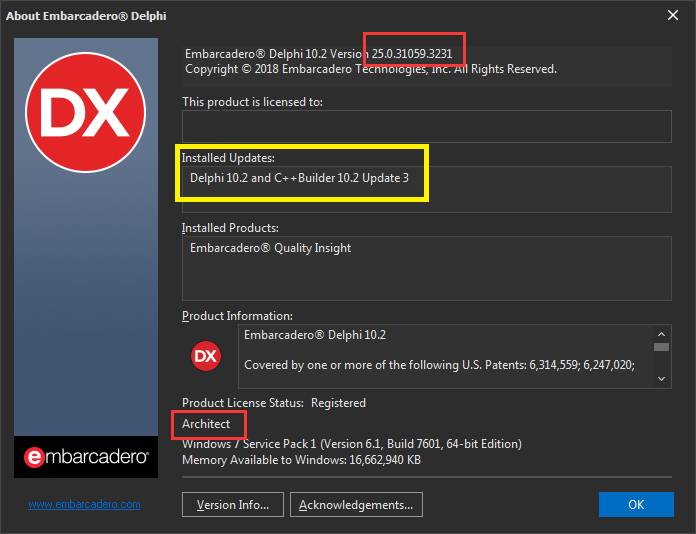Image resolution: width=696 pixels, height=534 pixels.
Task: Click the 'This product is licensed to' label
Action: 253,102
